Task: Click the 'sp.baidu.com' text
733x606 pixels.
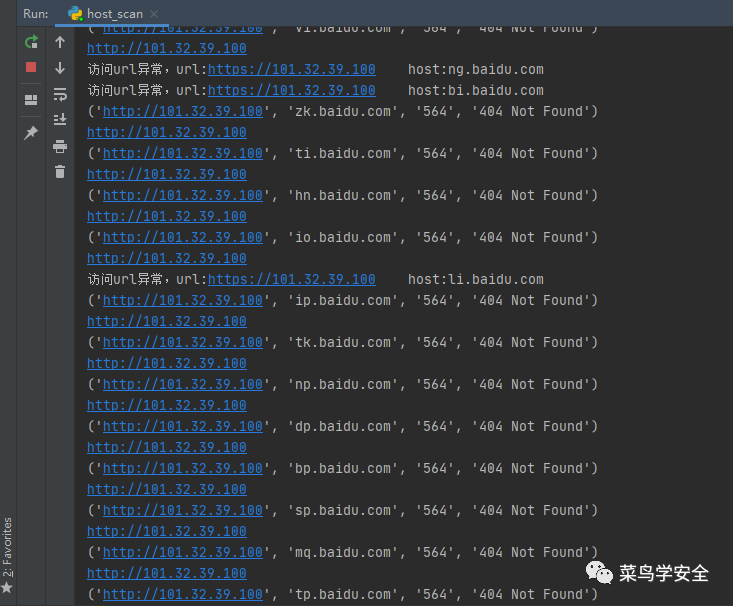Action: point(343,511)
